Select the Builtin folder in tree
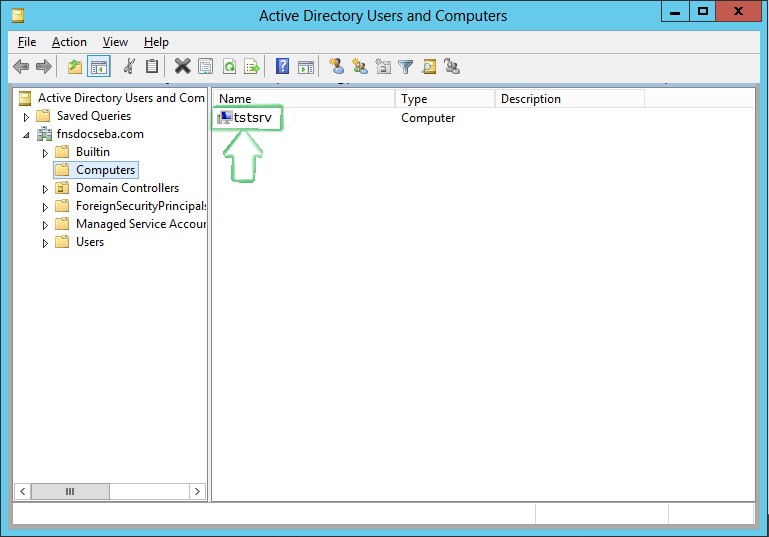 pos(93,152)
